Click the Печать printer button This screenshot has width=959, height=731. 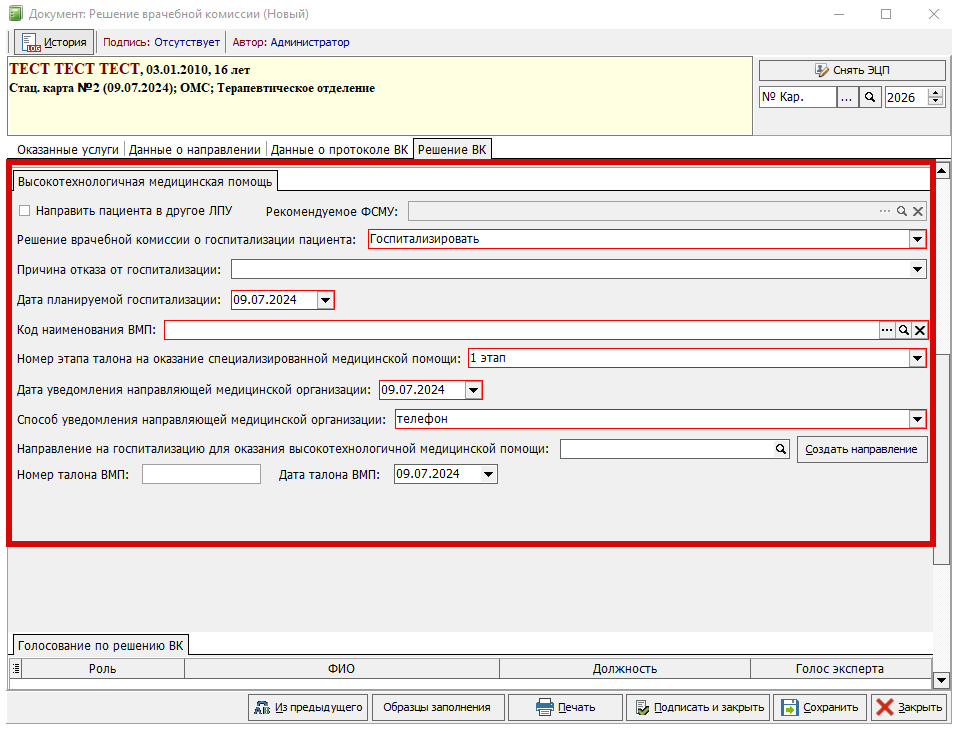coord(565,707)
